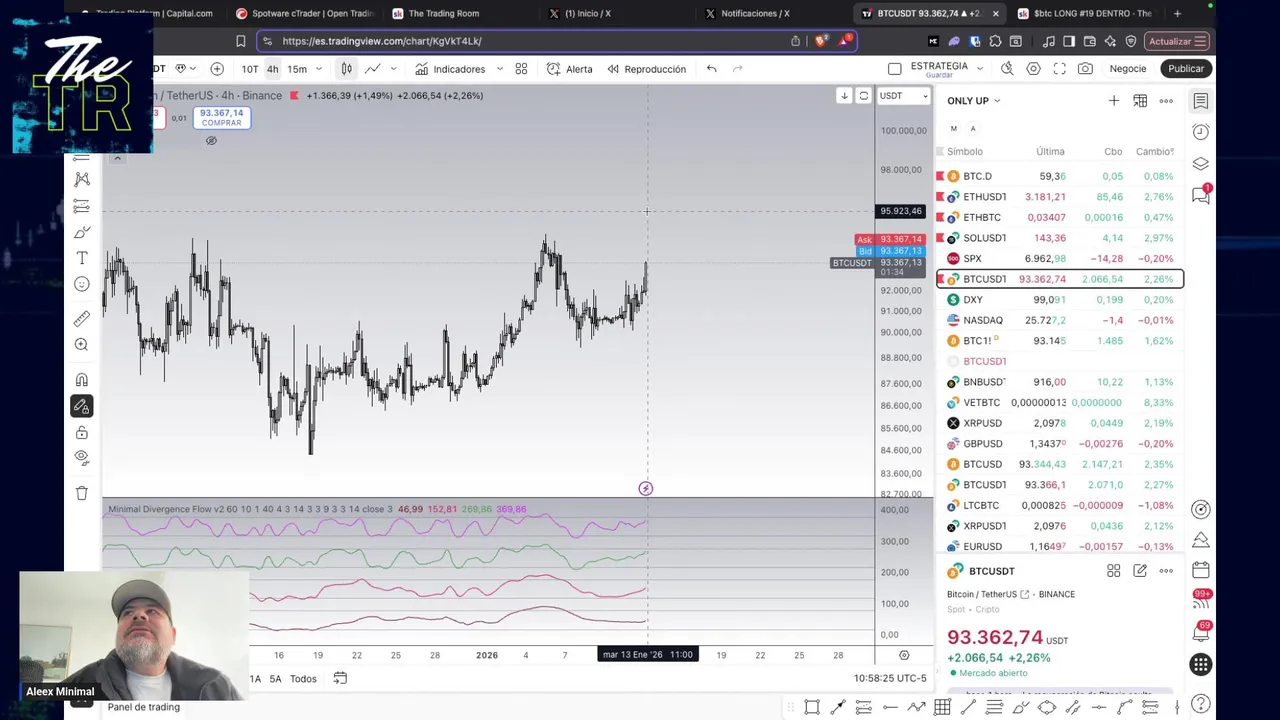The width and height of the screenshot is (1280, 720).
Task: Create an alert with Alerta
Action: point(569,69)
